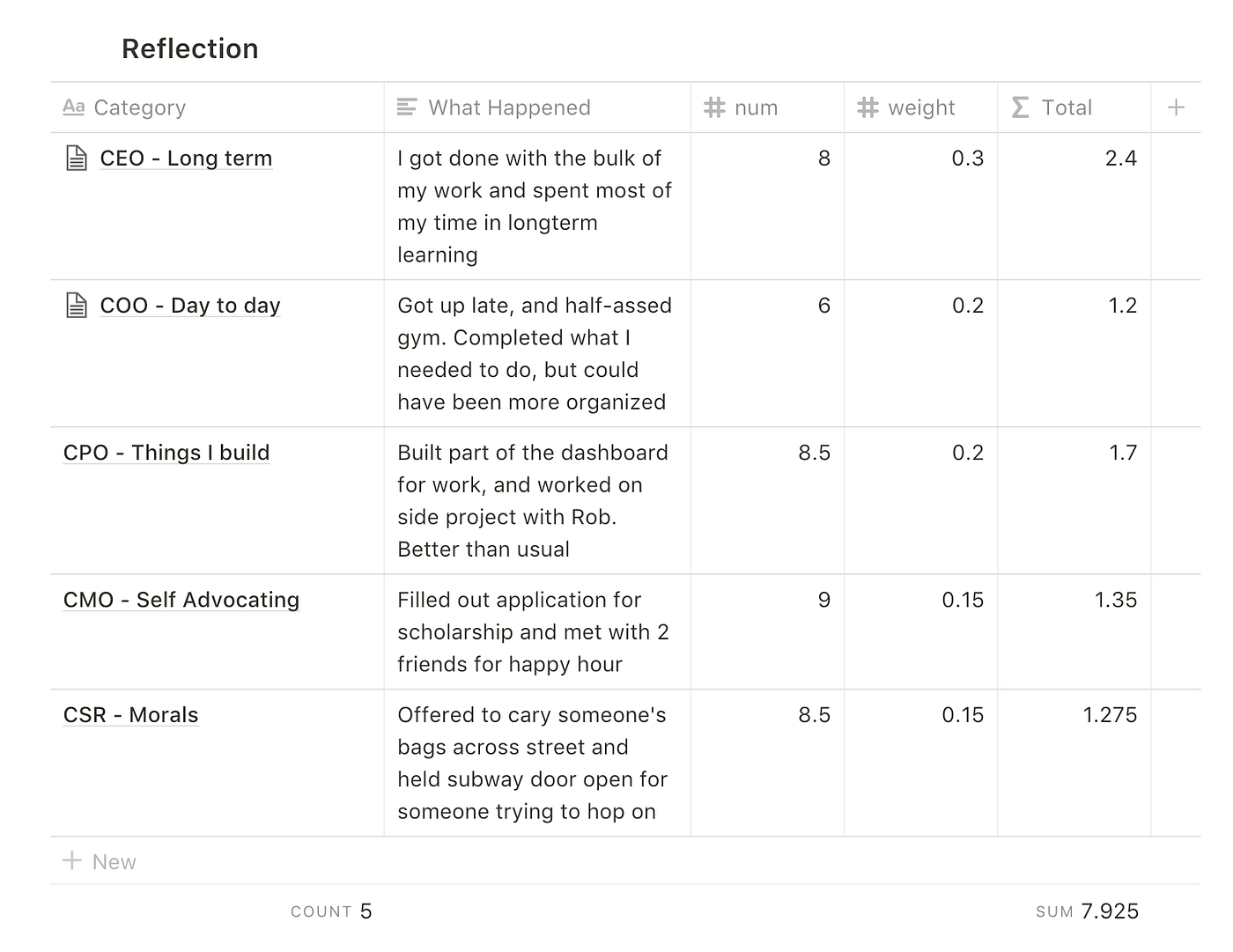This screenshot has height=952, width=1233.
Task: Open the weight column header options
Action: tap(921, 107)
